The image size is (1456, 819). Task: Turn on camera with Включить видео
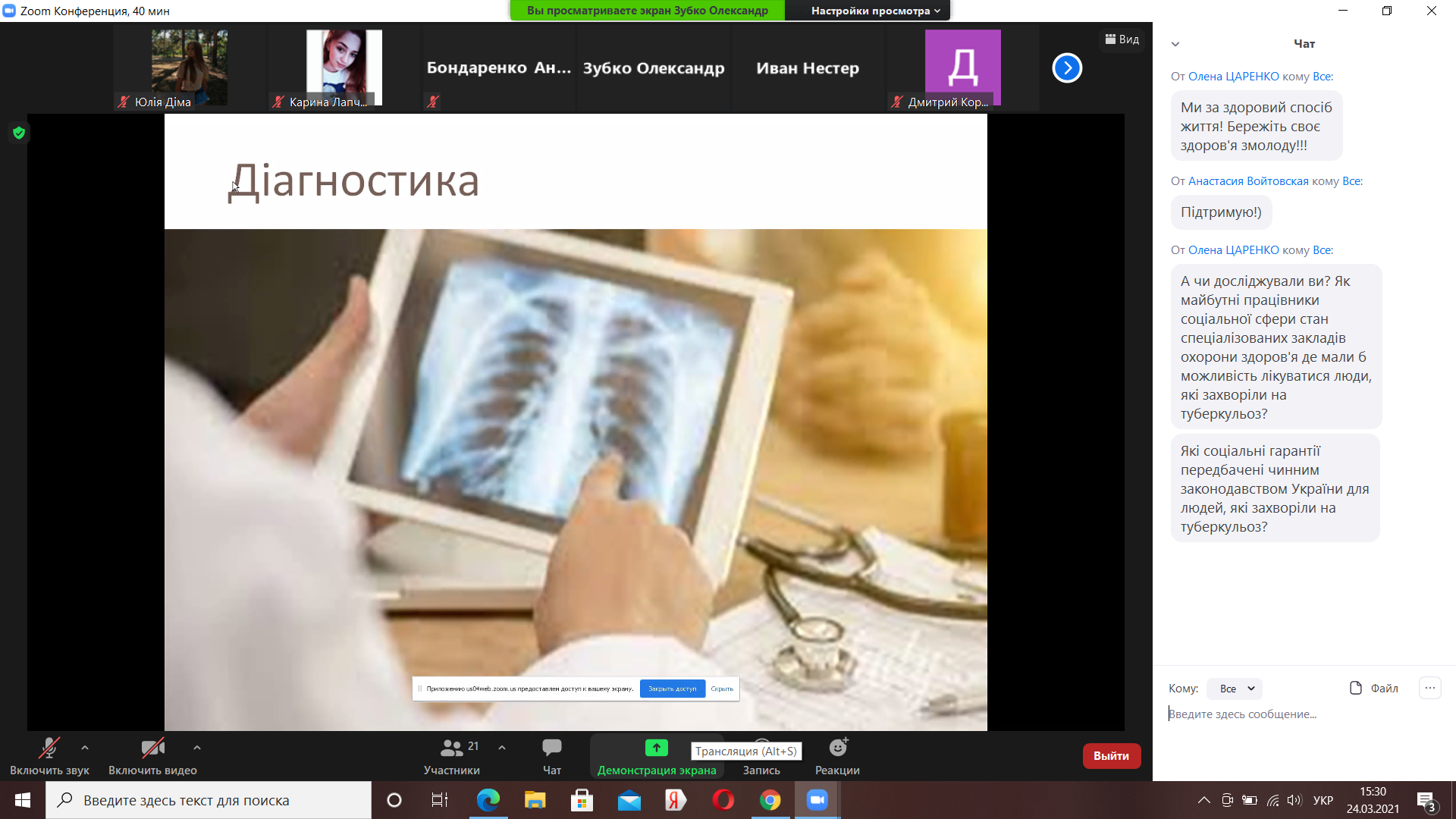[x=152, y=748]
